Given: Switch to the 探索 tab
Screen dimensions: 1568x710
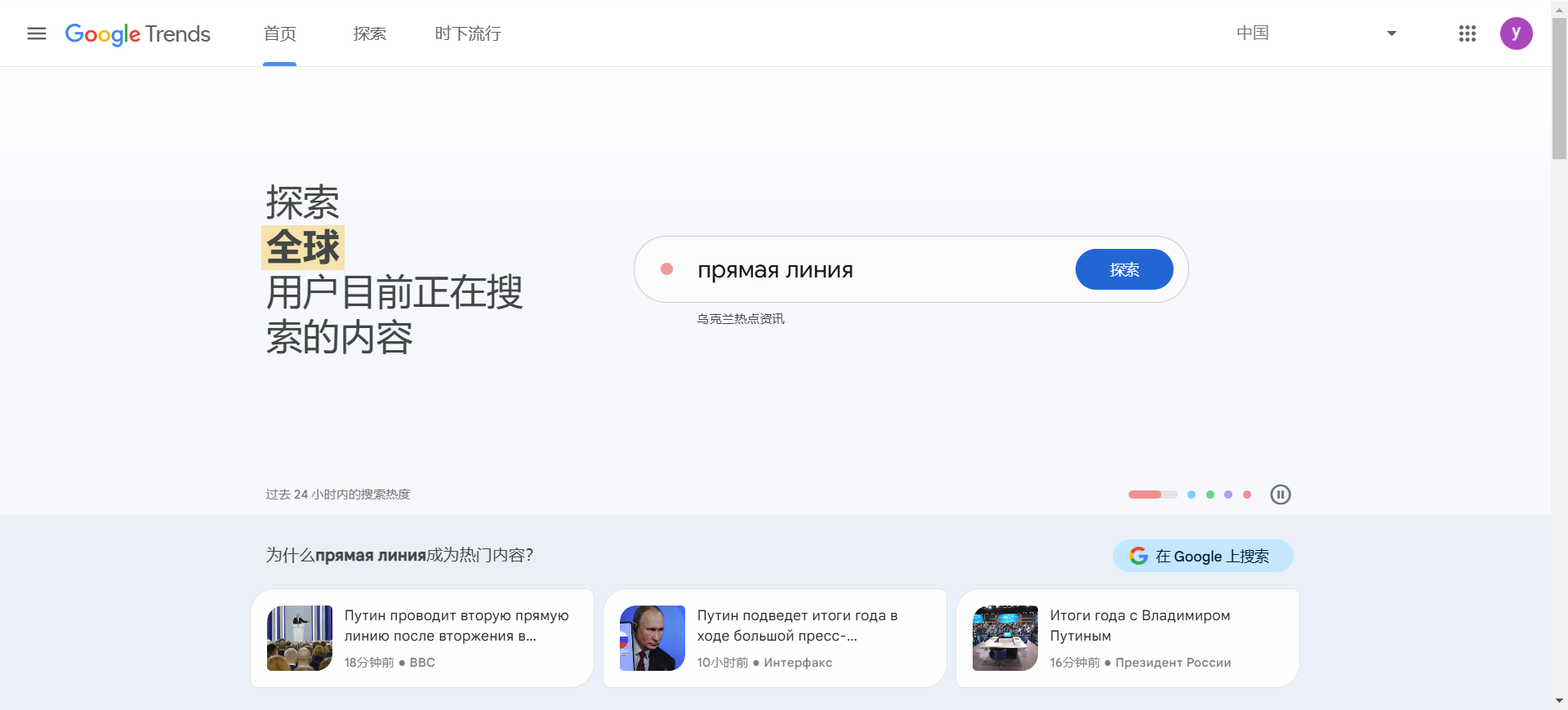Looking at the screenshot, I should pos(370,33).
